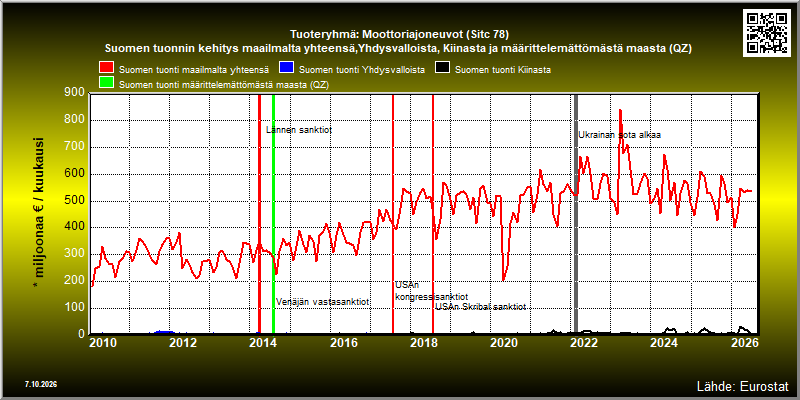The image size is (800, 400).
Task: Select legend label 'Suomen tuonti Yhdysvalloista'
Action: [362, 70]
